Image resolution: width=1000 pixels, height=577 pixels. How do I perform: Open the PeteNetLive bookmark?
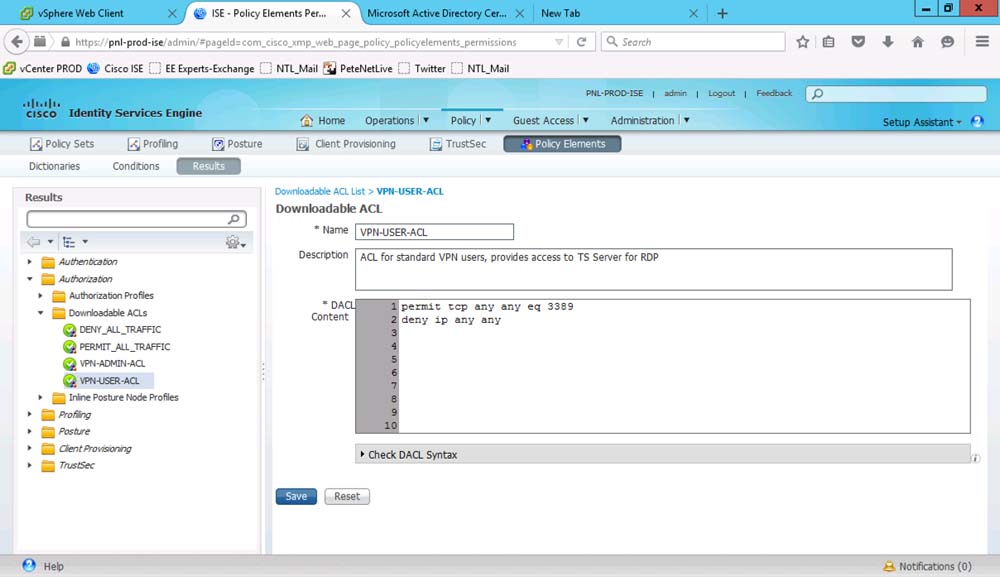click(358, 68)
